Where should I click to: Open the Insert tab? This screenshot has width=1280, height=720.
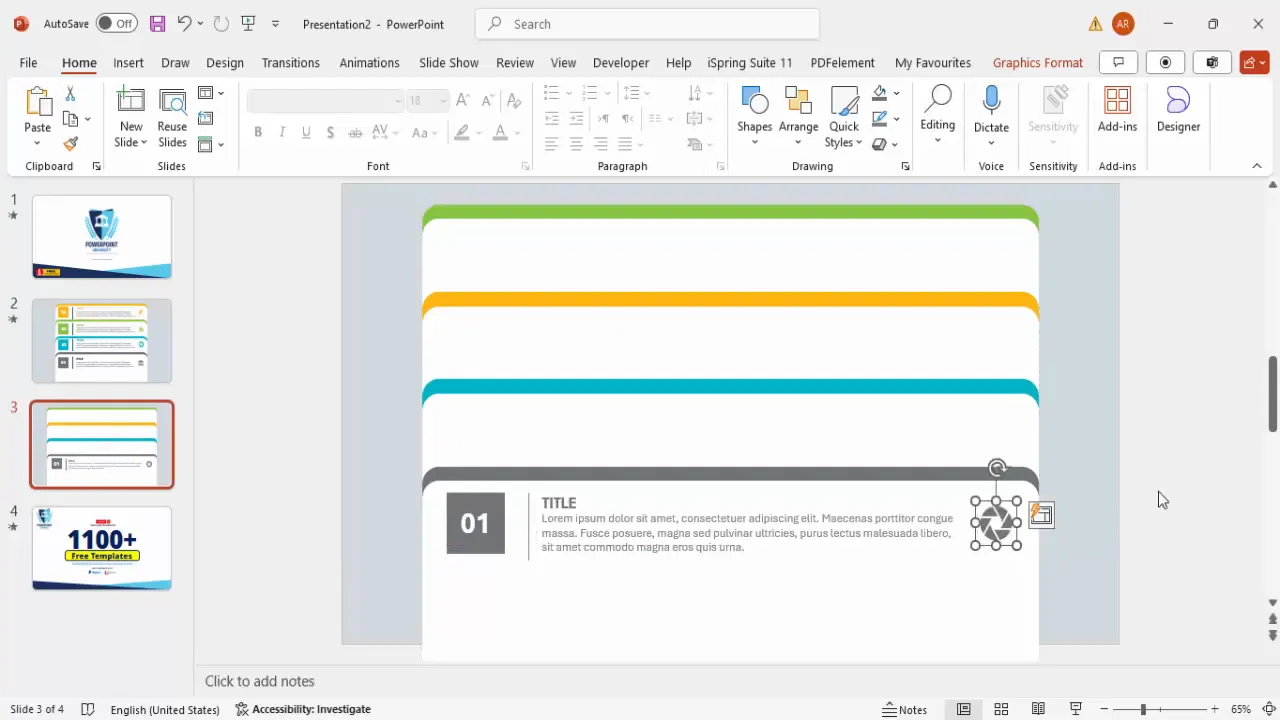point(128,62)
